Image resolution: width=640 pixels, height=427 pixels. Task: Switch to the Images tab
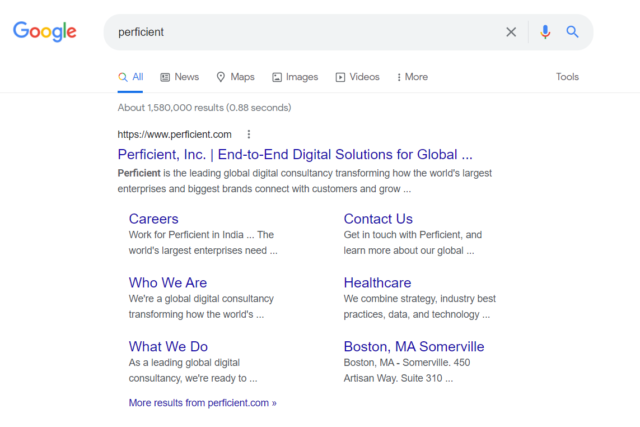[295, 77]
